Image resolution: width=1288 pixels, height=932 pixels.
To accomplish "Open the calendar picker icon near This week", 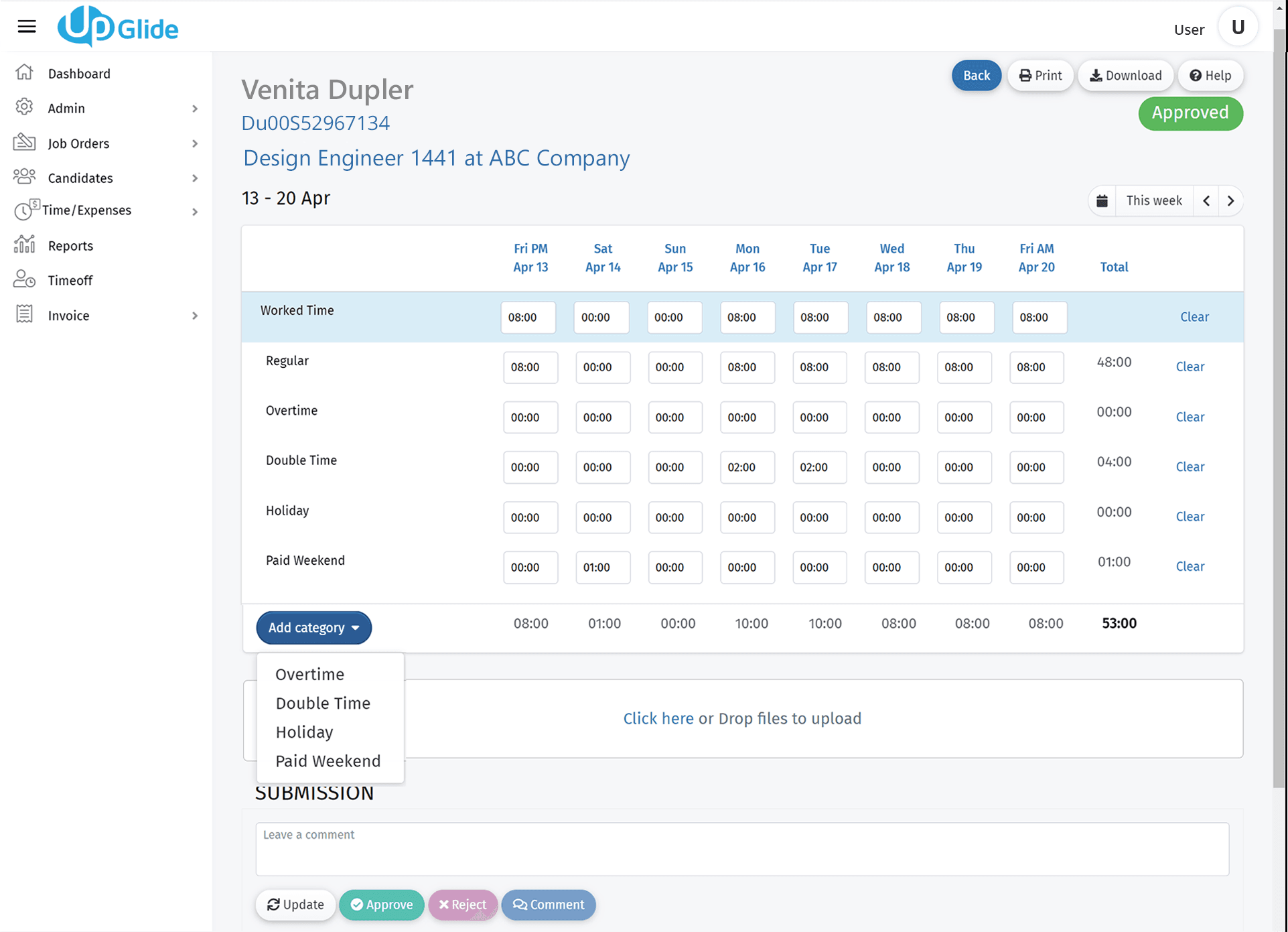I will coord(1102,200).
